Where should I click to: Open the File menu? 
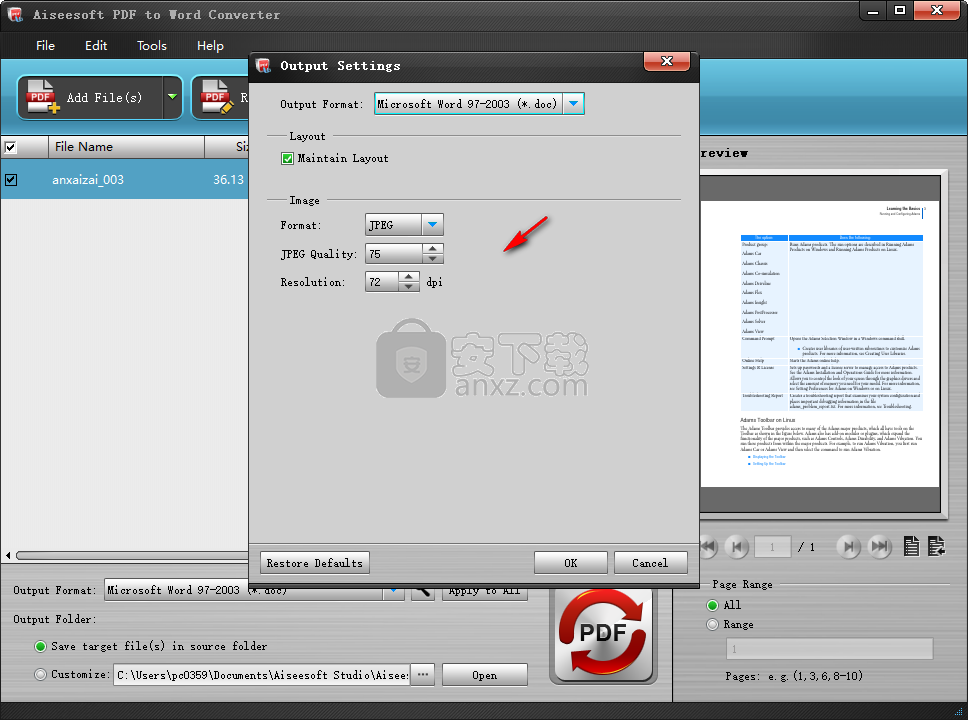point(45,46)
